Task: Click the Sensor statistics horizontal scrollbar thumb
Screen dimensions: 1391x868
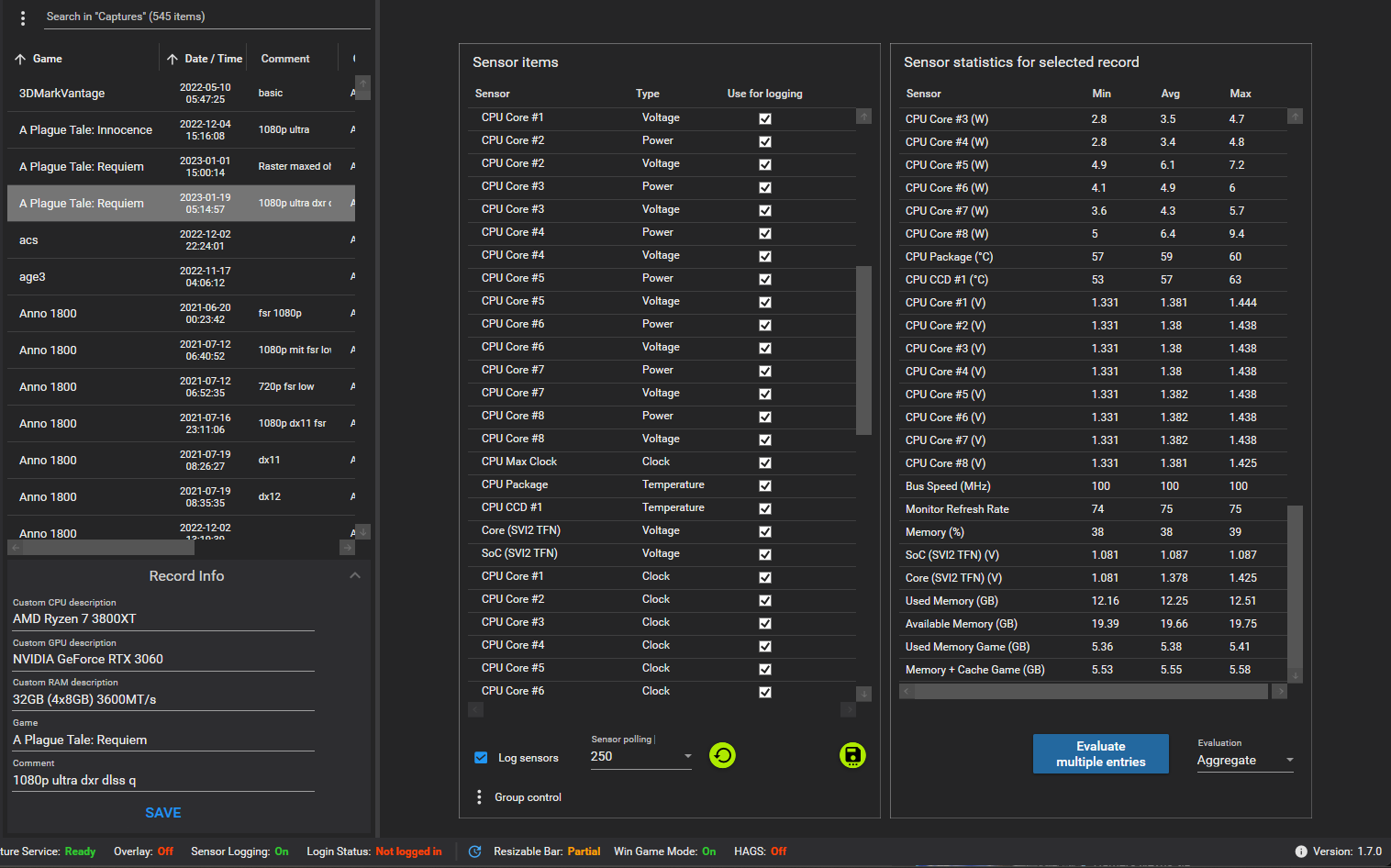Action: (1091, 691)
